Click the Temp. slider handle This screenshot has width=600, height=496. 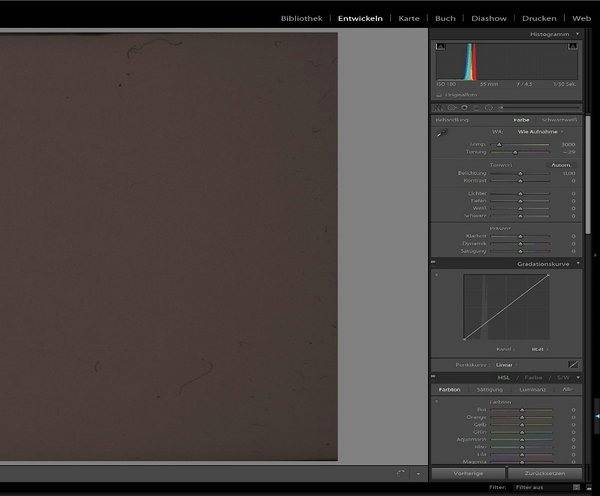coord(499,145)
